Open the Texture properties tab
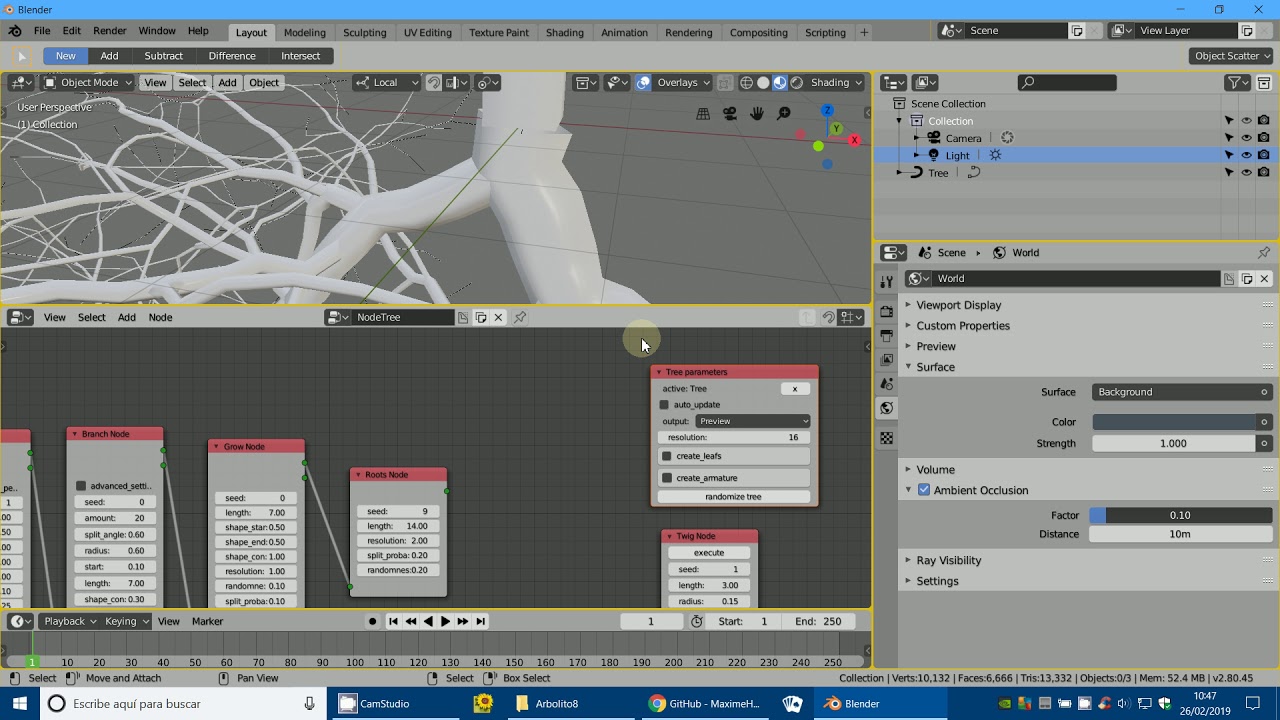Image resolution: width=1280 pixels, height=720 pixels. tap(886, 438)
